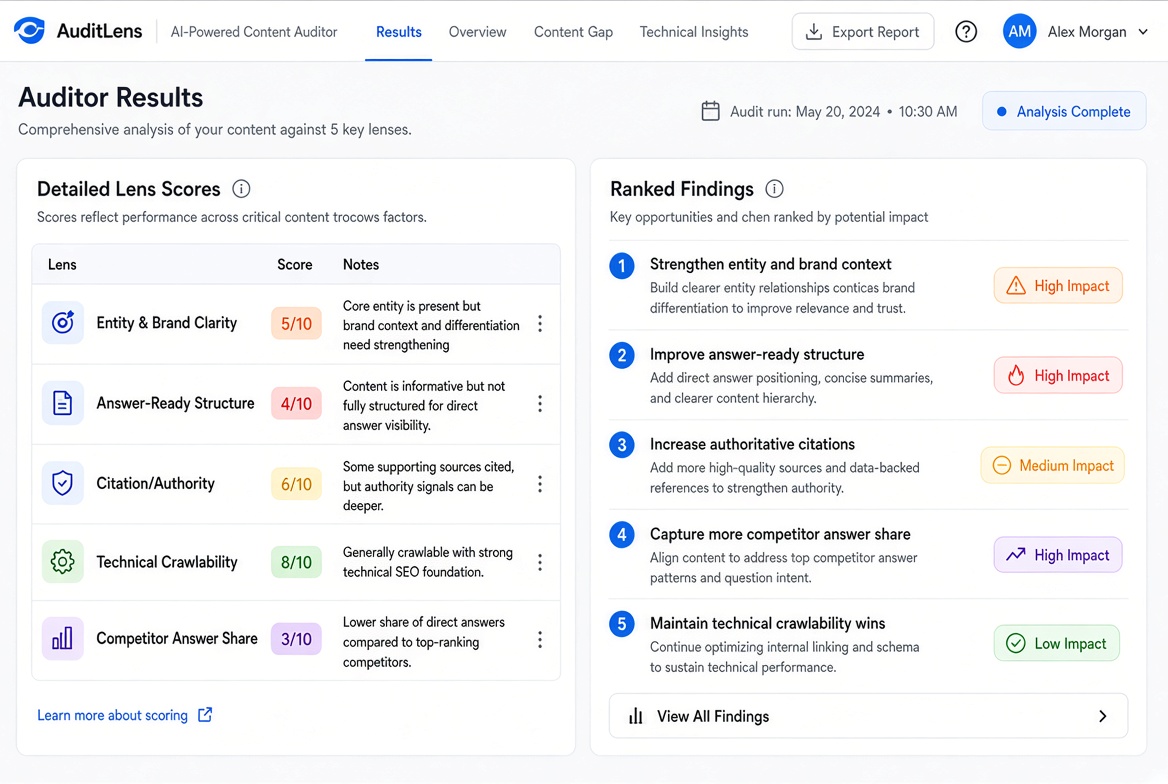Open the help question mark icon

(966, 31)
